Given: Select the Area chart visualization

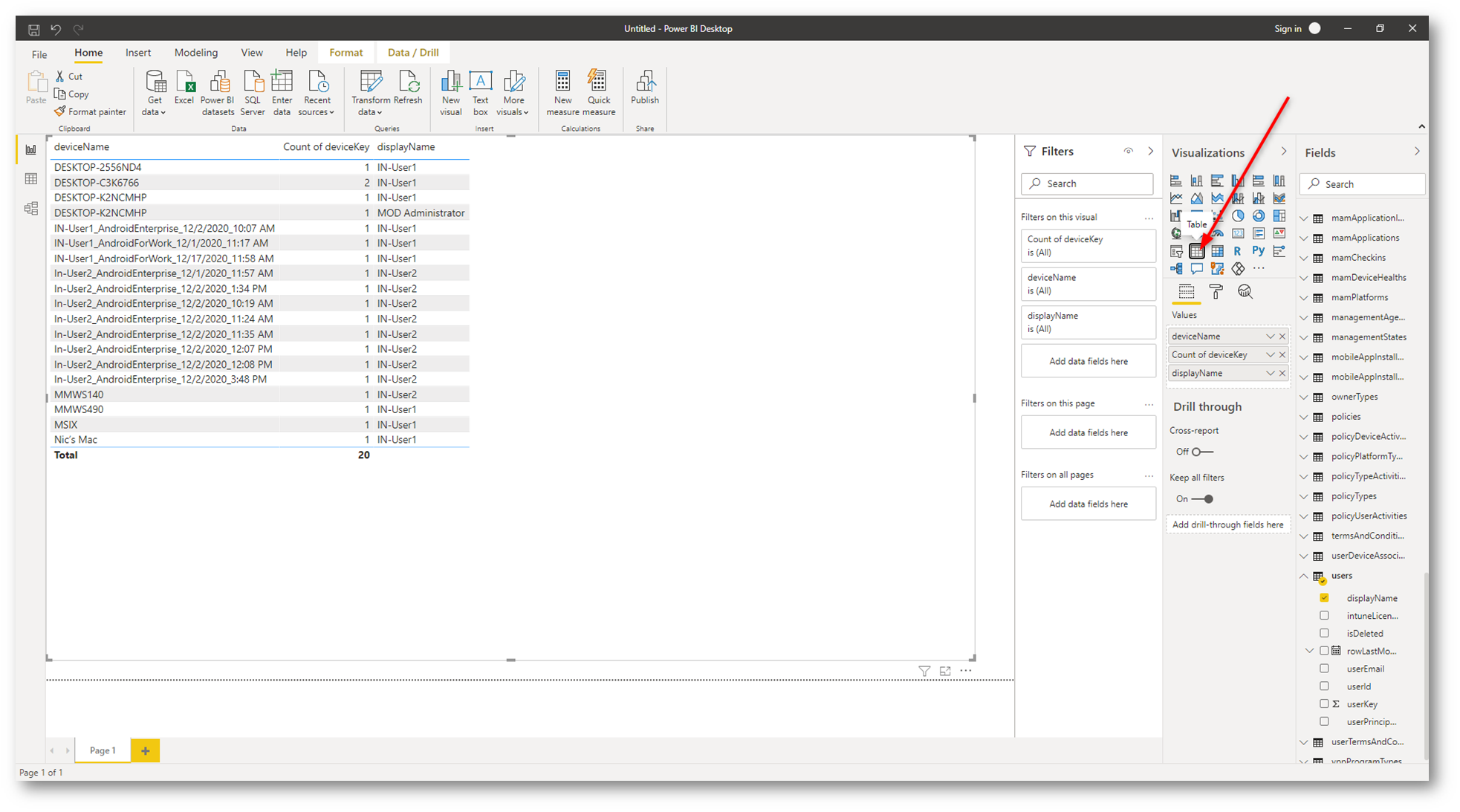Looking at the screenshot, I should 1196,198.
